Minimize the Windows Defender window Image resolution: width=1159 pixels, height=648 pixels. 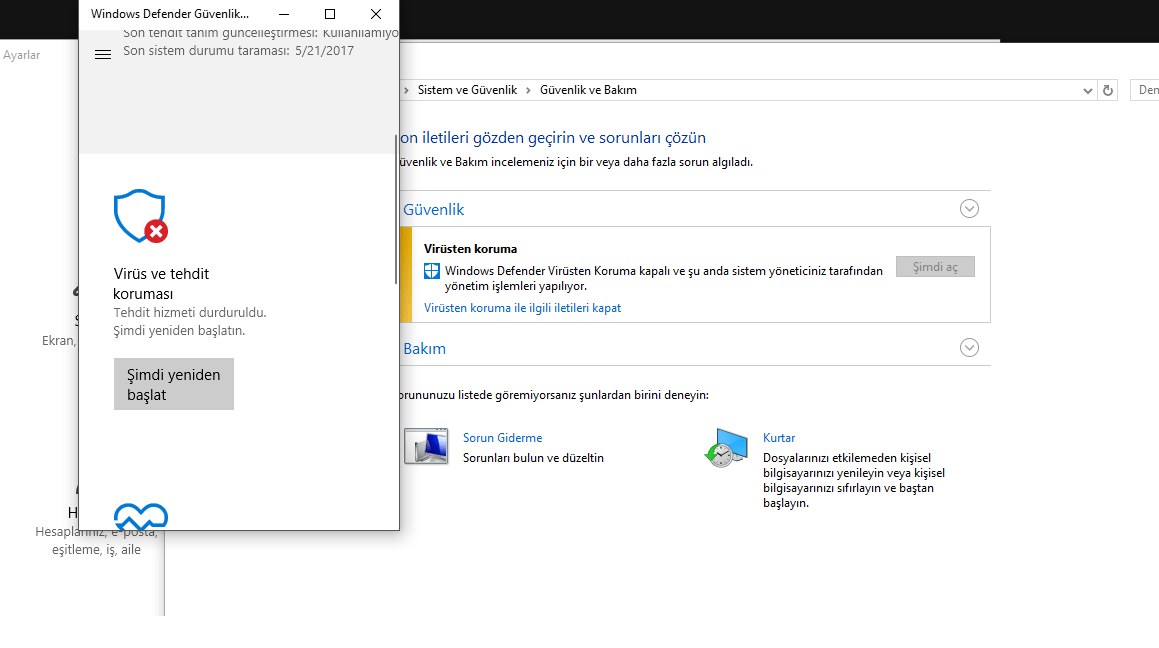point(284,14)
